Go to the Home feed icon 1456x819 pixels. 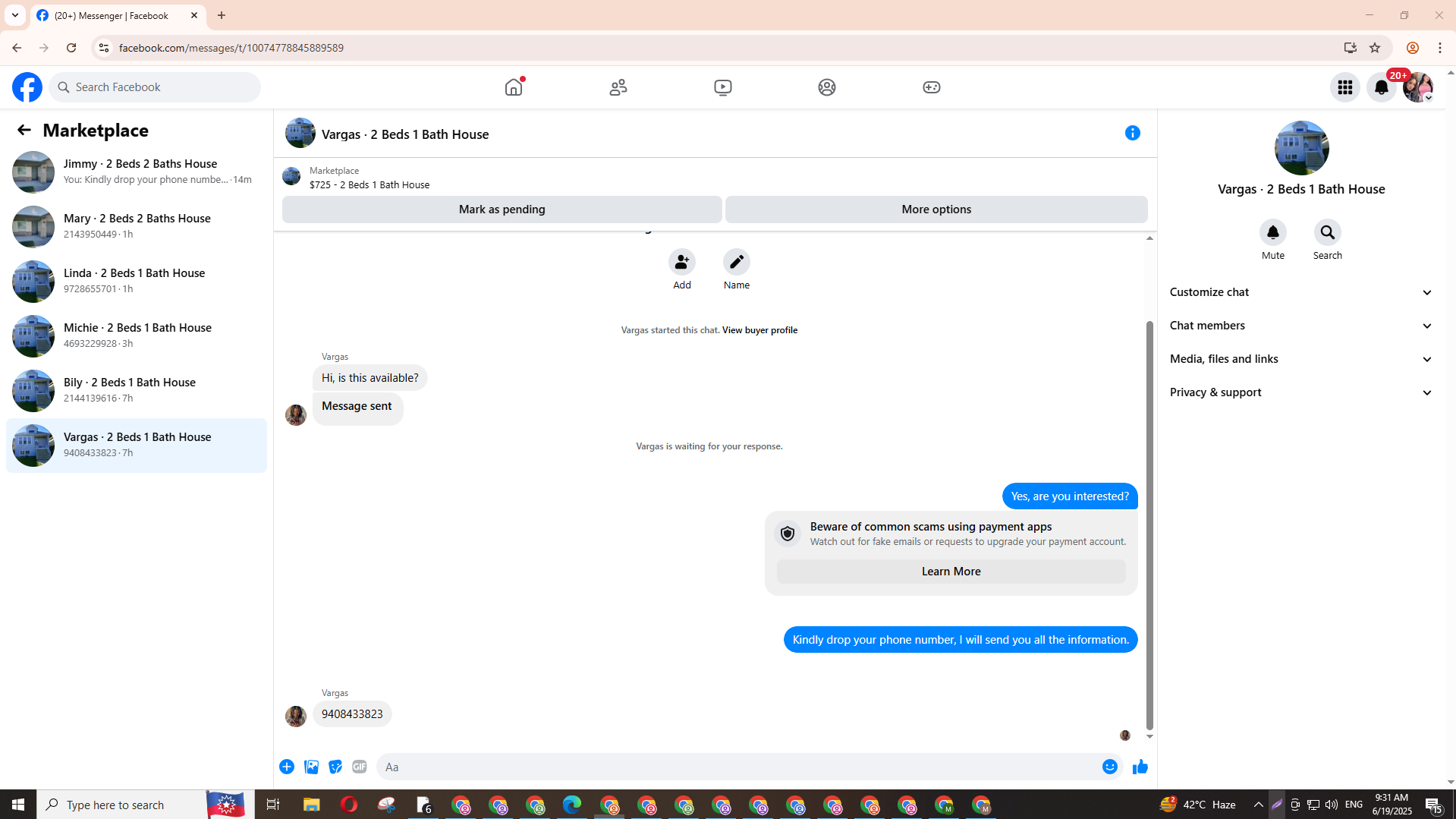coord(514,87)
